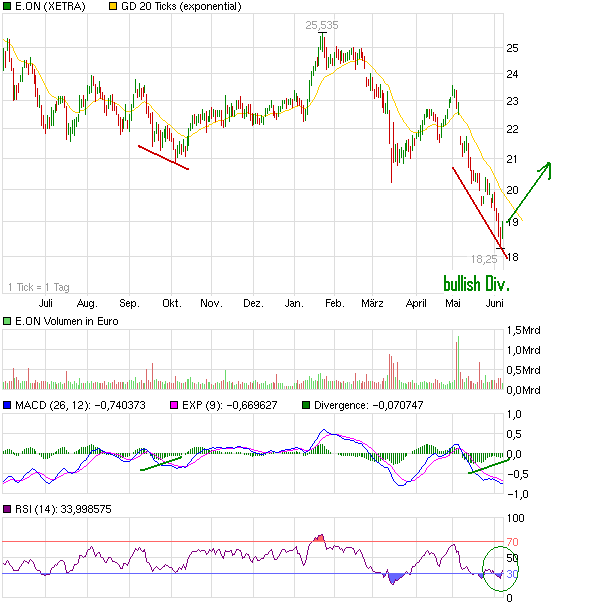Click the green Divergence legend swatch
The image size is (605, 603).
[306, 405]
